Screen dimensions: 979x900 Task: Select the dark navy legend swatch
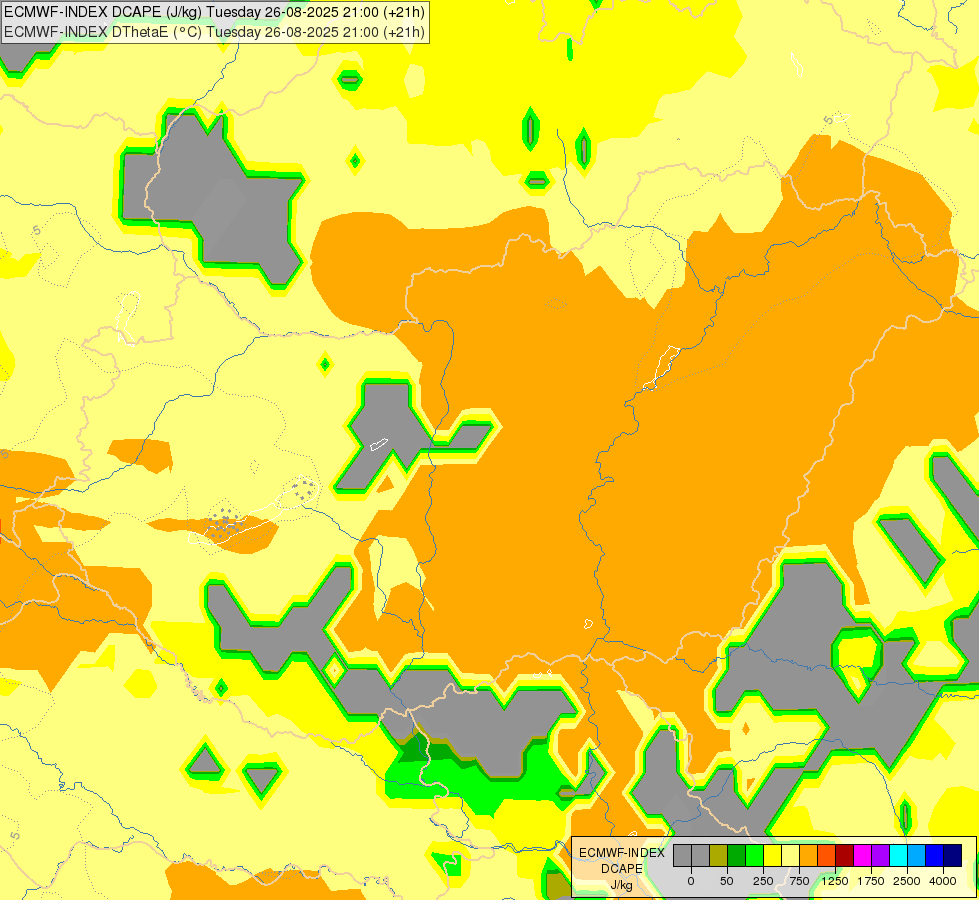pyautogui.click(x=953, y=856)
